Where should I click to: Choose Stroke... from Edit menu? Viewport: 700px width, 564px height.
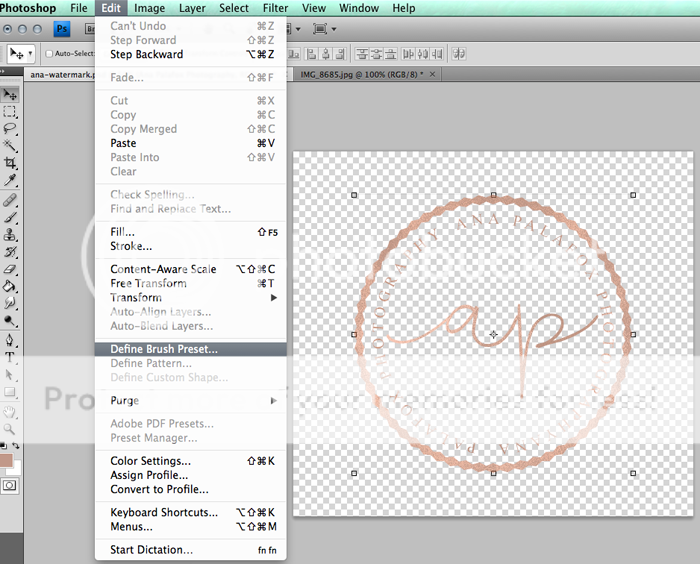click(191, 246)
